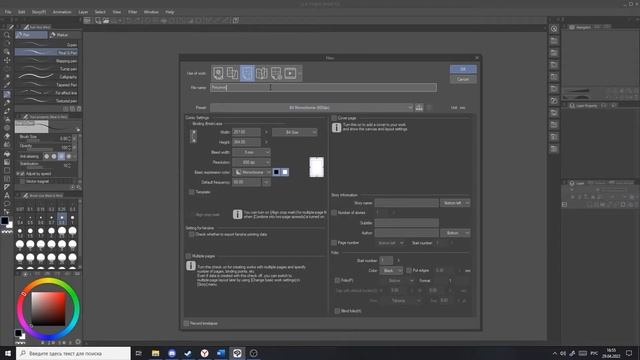
Task: Open the File menu
Action: coord(8,12)
